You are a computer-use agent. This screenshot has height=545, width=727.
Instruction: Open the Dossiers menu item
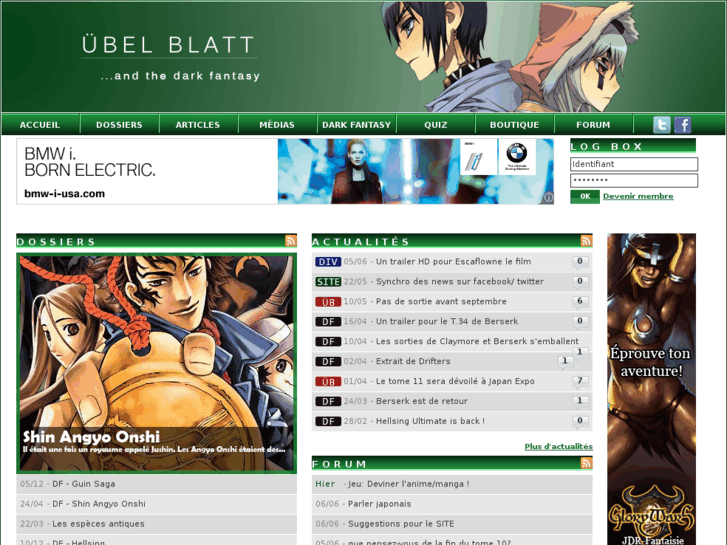120,125
